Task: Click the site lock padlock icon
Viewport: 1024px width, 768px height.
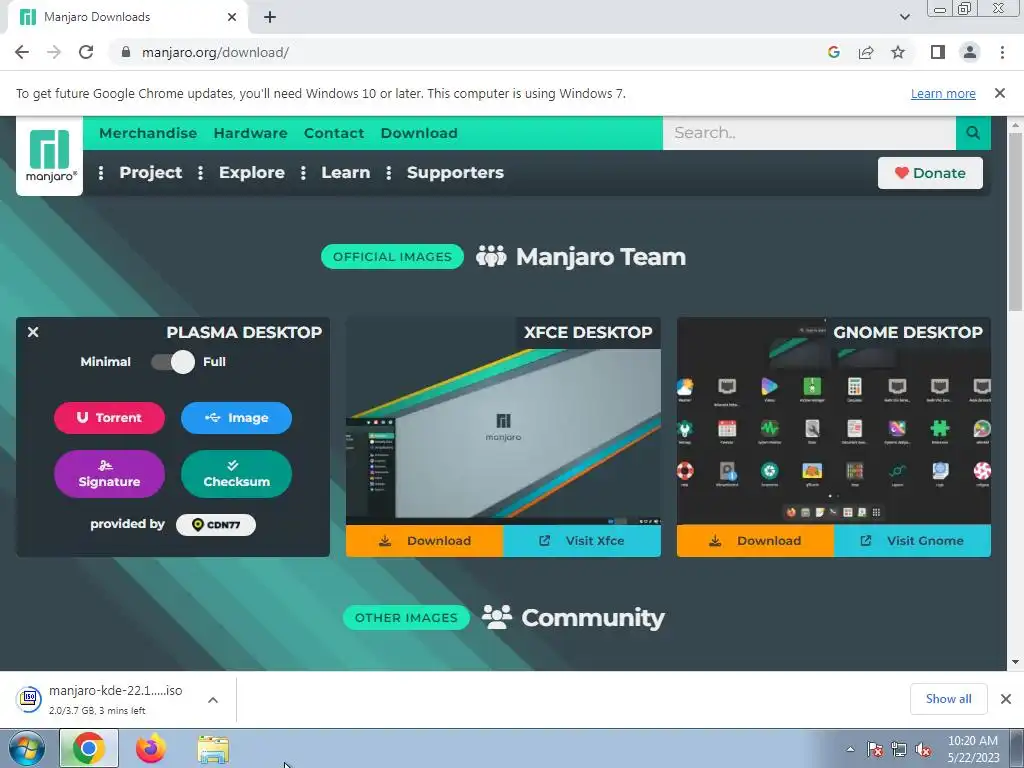Action: tap(126, 52)
